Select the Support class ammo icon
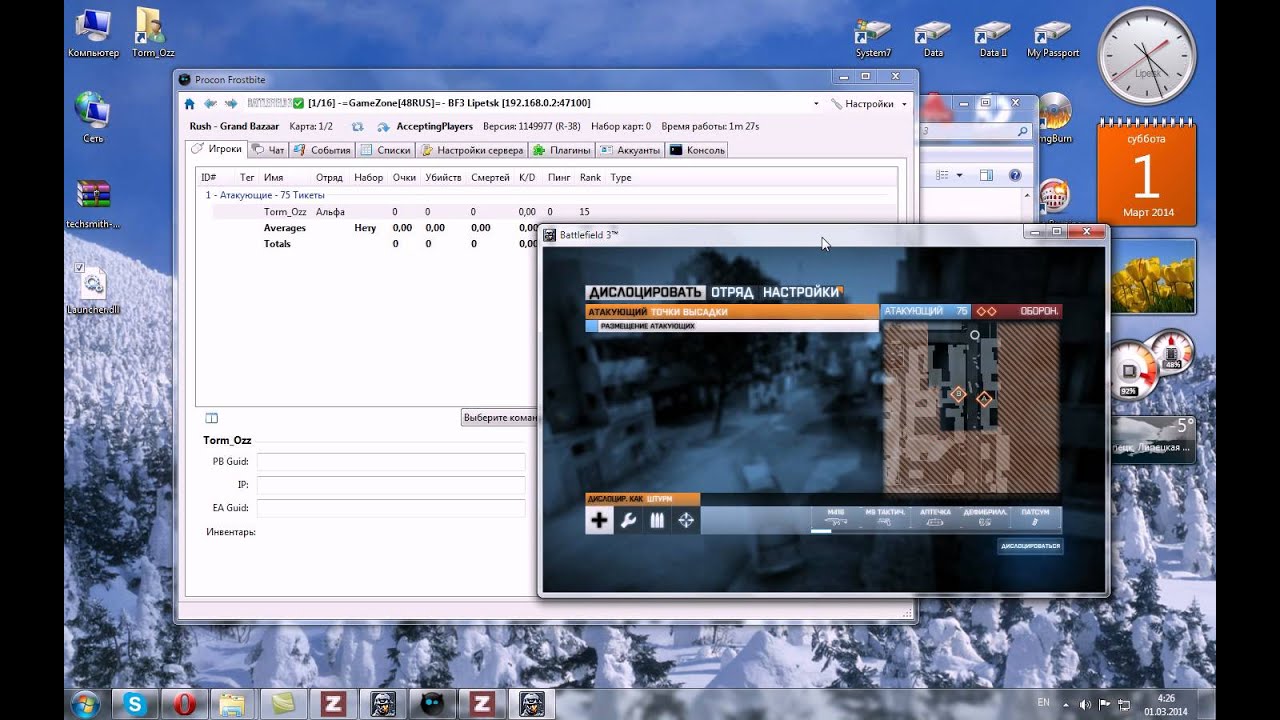Viewport: 1280px width, 720px height. pos(657,520)
